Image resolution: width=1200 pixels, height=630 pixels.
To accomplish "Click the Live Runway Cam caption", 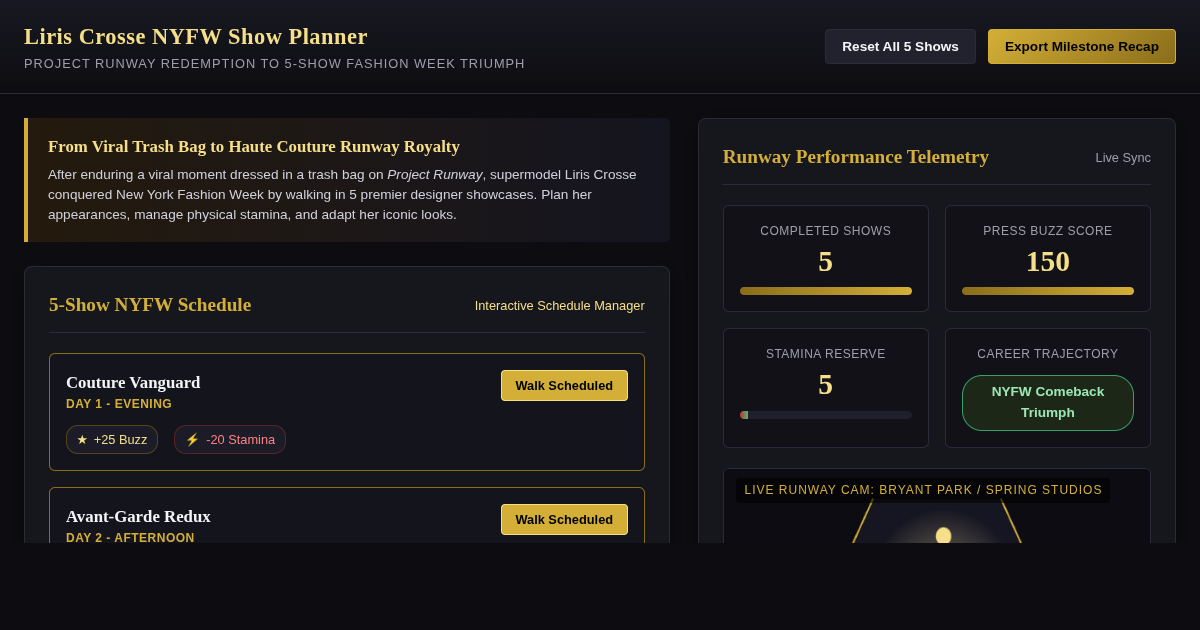I will 923,490.
